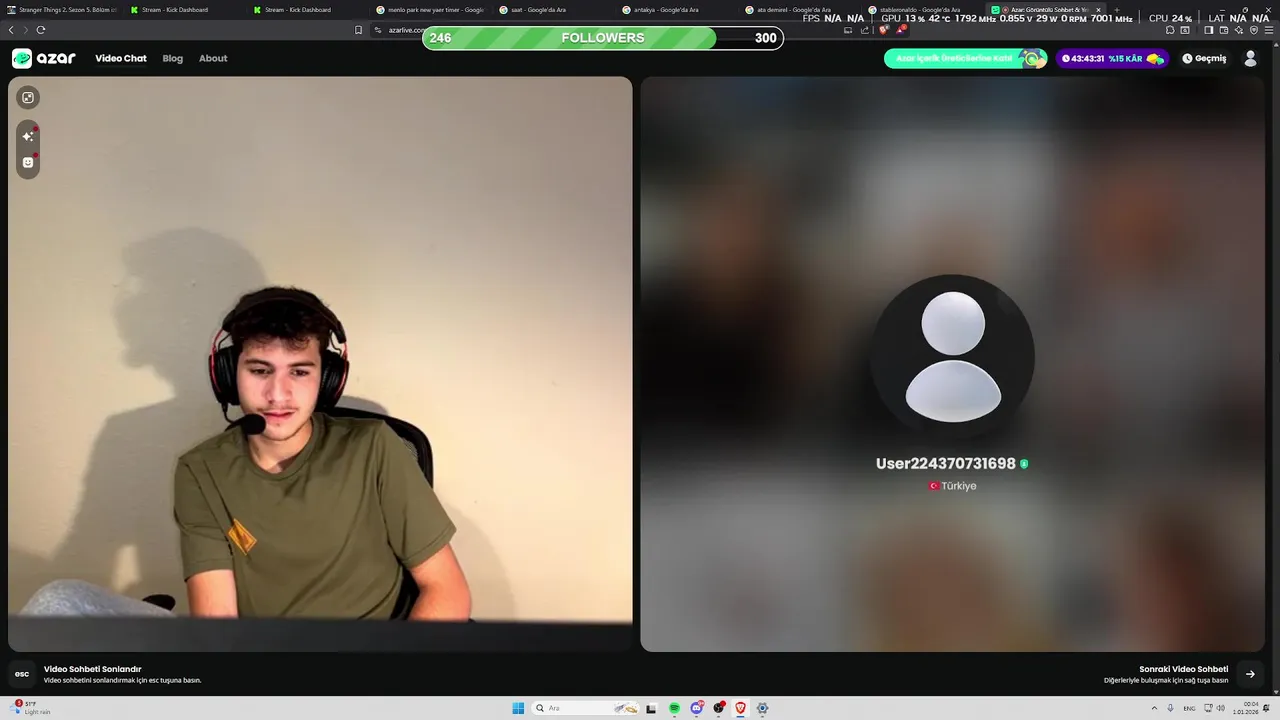Open Task View in the taskbar
This screenshot has width=1280, height=720.
tap(651, 708)
